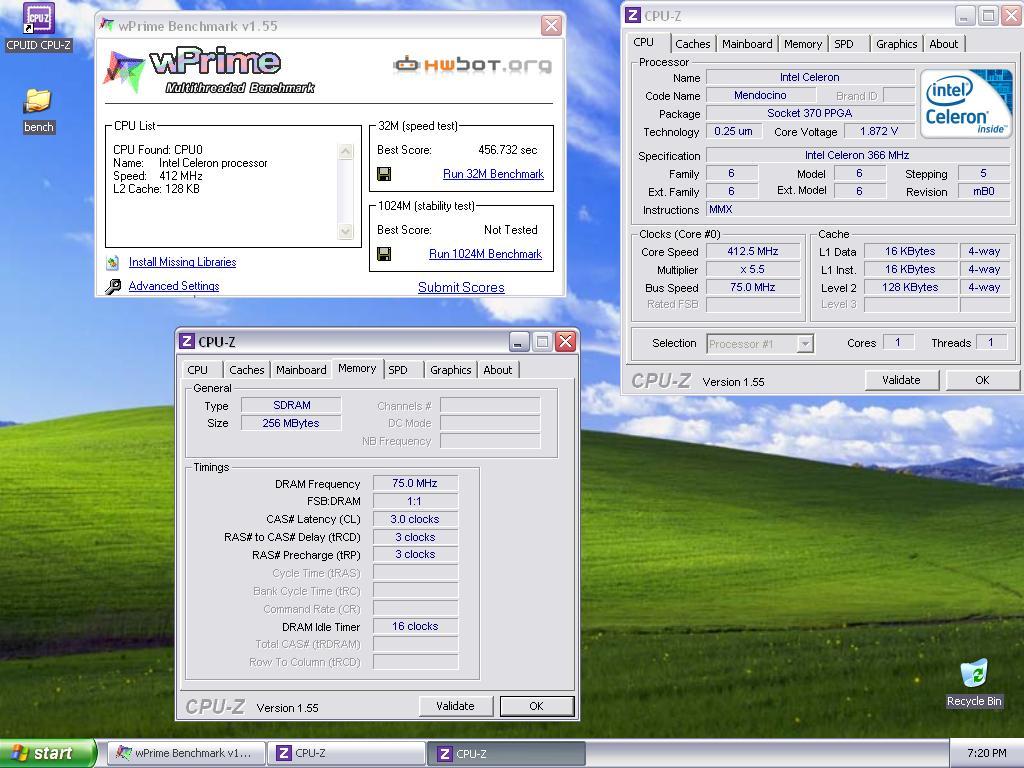Screen dimensions: 1024x768
Task: Click the HWBOT.org logo in wPrime
Action: coord(473,65)
